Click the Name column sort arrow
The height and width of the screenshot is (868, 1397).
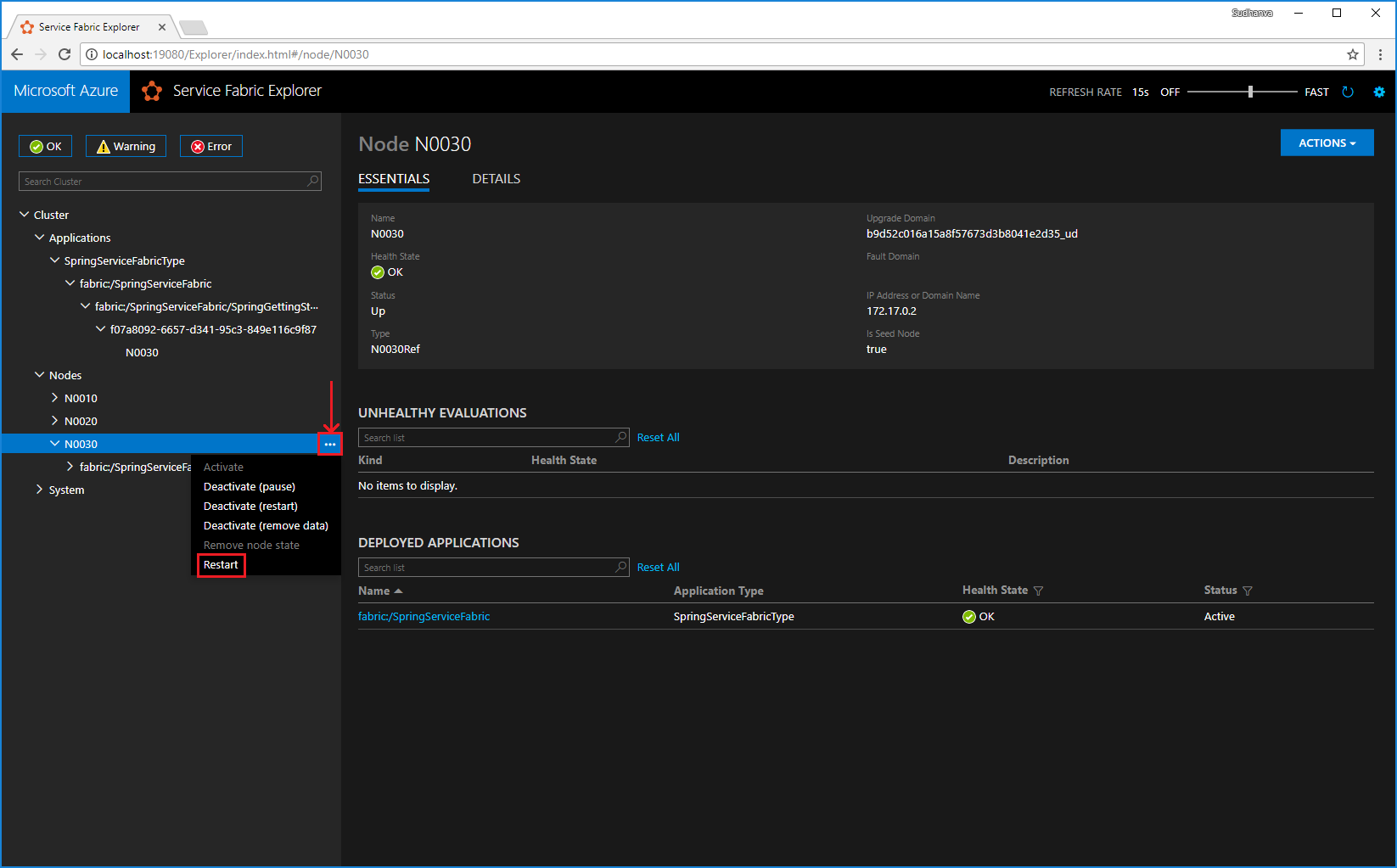click(398, 591)
